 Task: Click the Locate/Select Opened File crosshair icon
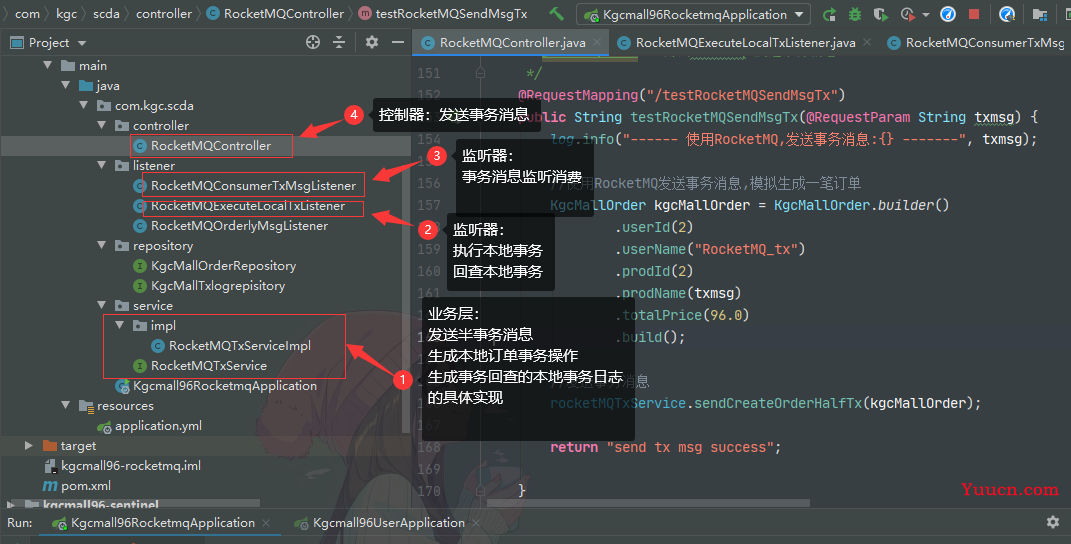[x=313, y=42]
